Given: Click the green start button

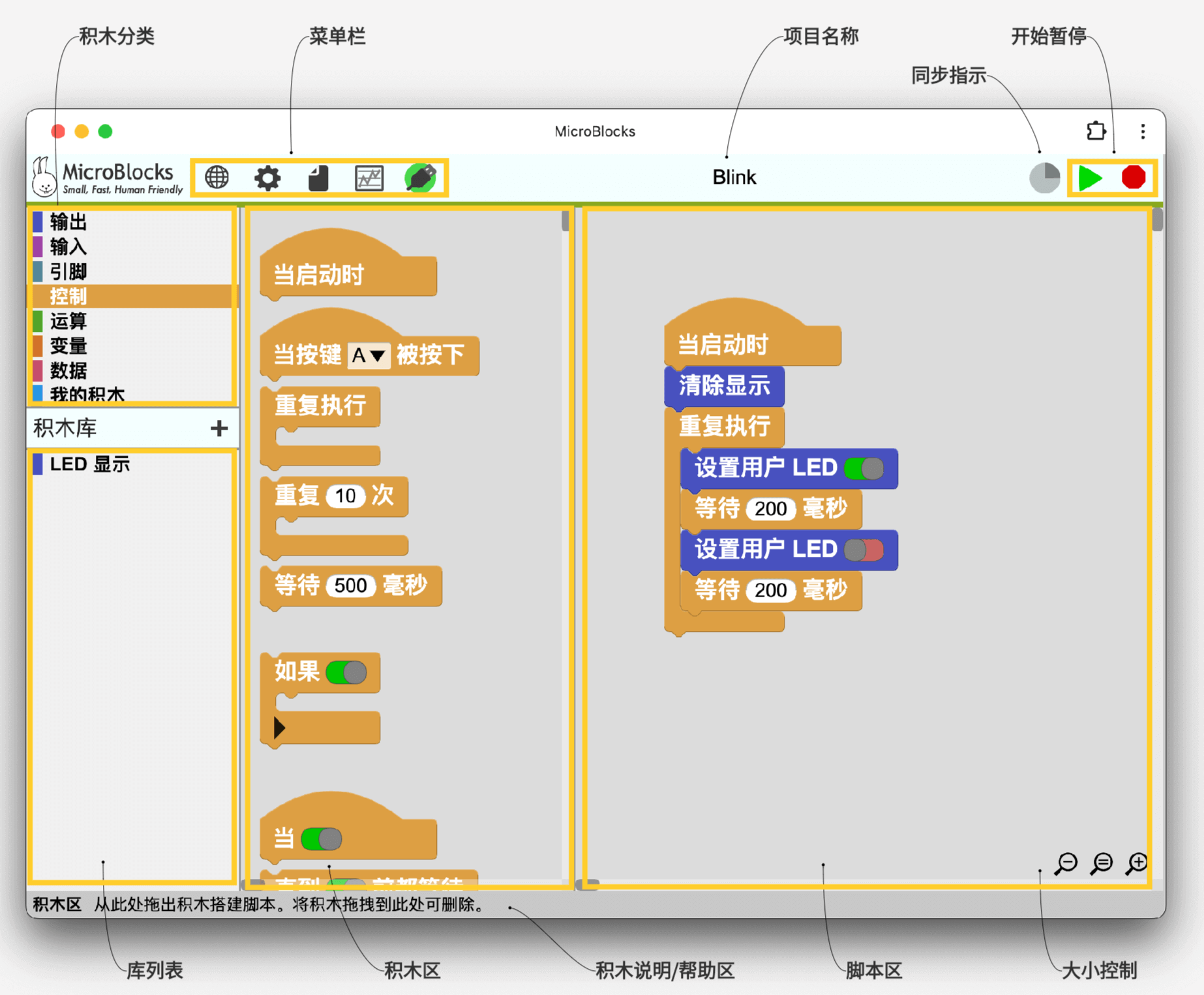Looking at the screenshot, I should coord(1090,178).
